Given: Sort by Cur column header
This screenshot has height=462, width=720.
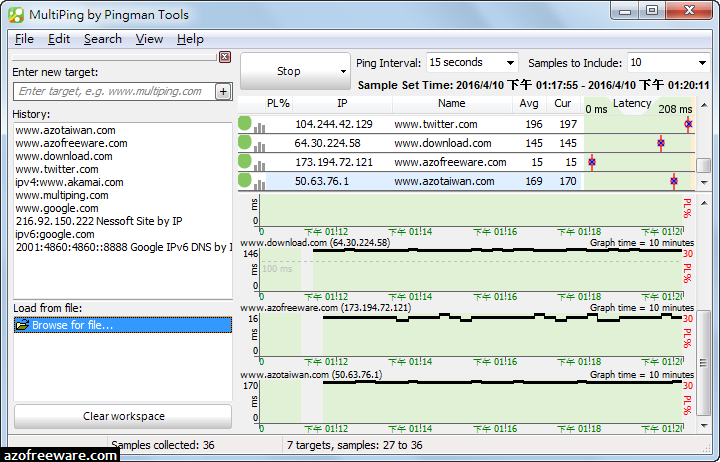Looking at the screenshot, I should 563,104.
